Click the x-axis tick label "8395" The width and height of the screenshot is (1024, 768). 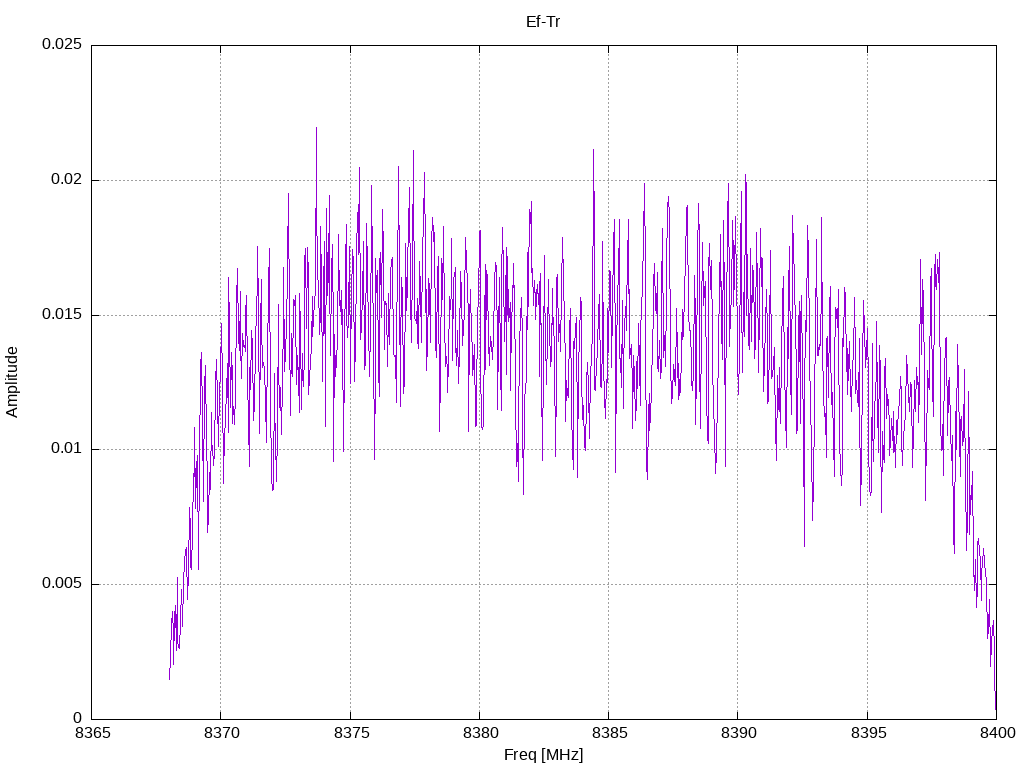tap(869, 733)
